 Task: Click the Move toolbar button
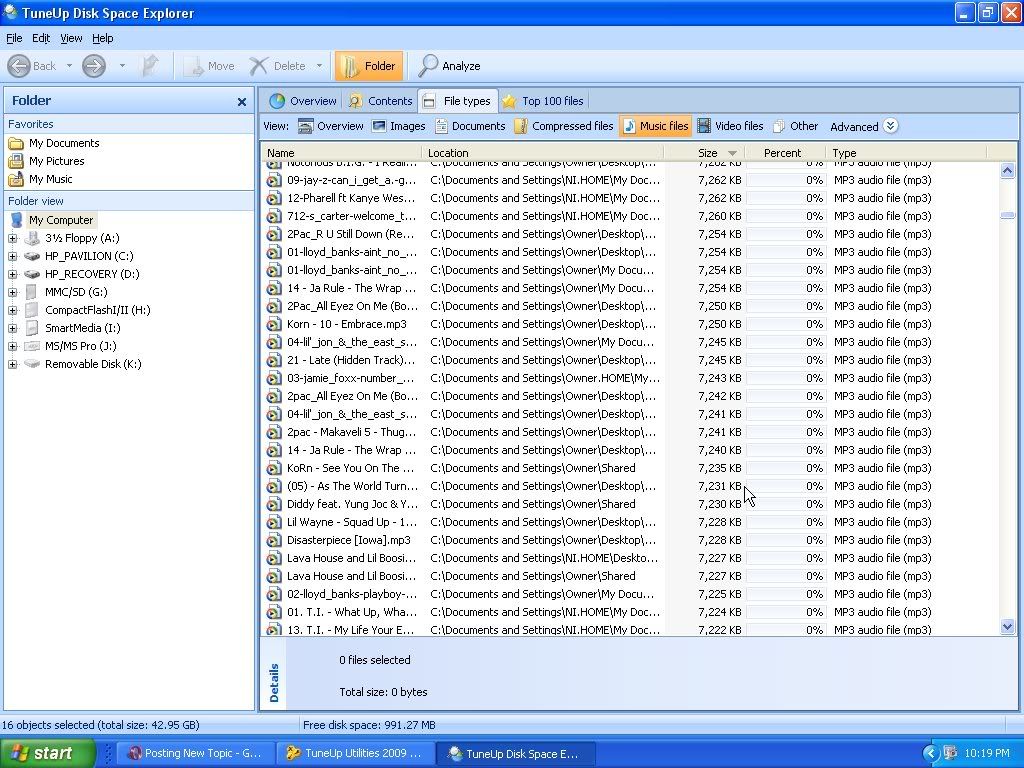point(209,66)
